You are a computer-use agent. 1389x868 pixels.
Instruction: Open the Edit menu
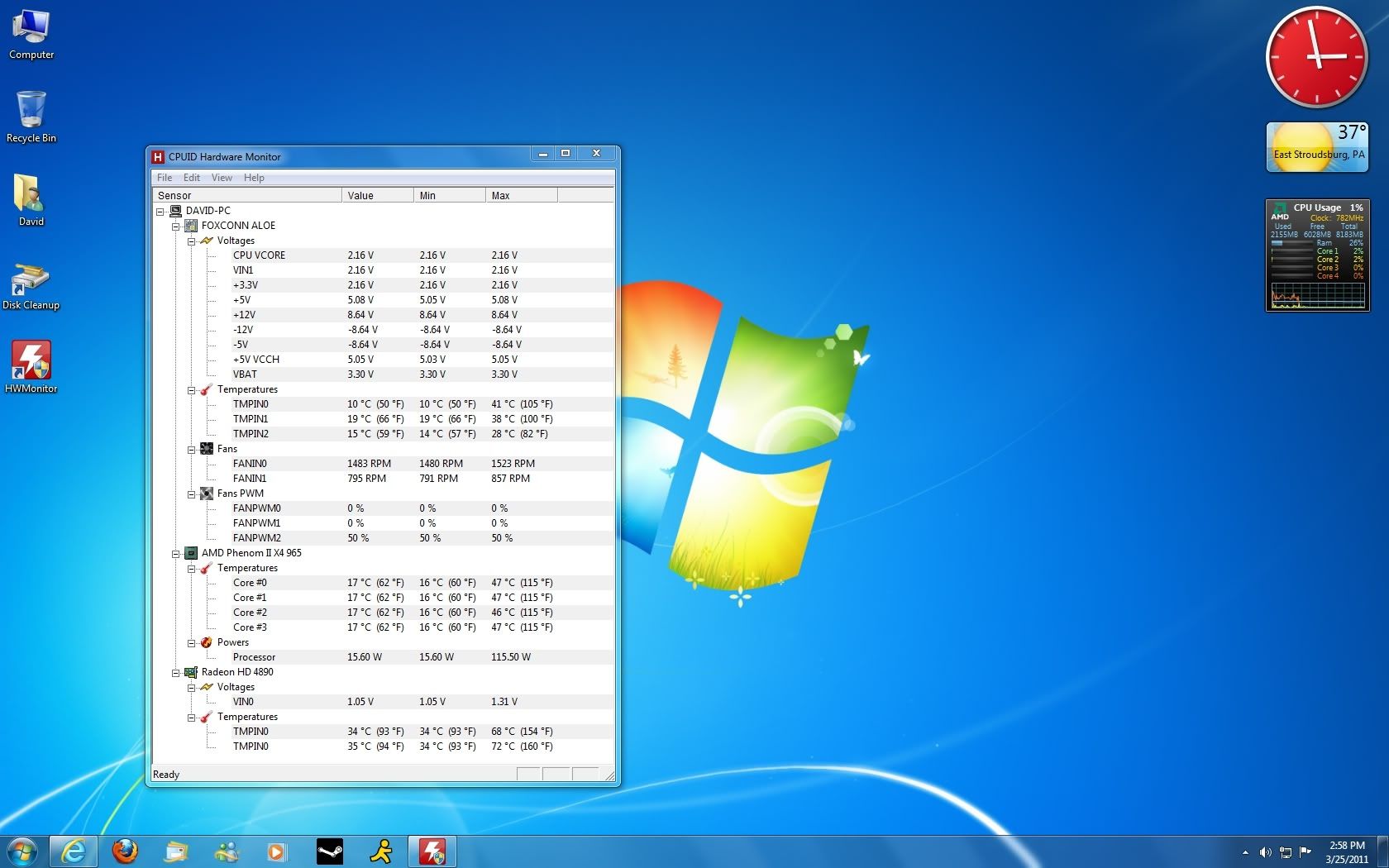192,178
